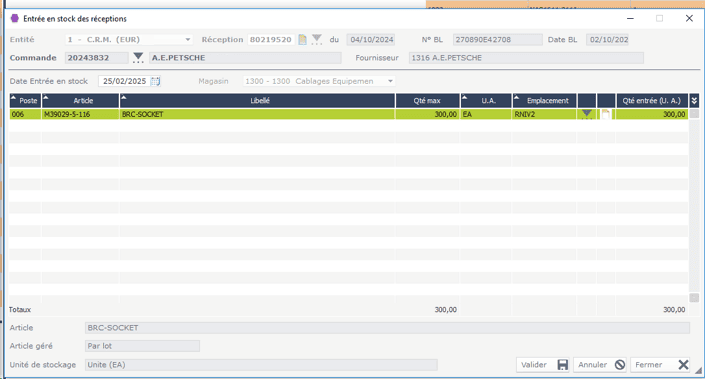The image size is (705, 379).
Task: Click the Annuler button
Action: point(601,365)
